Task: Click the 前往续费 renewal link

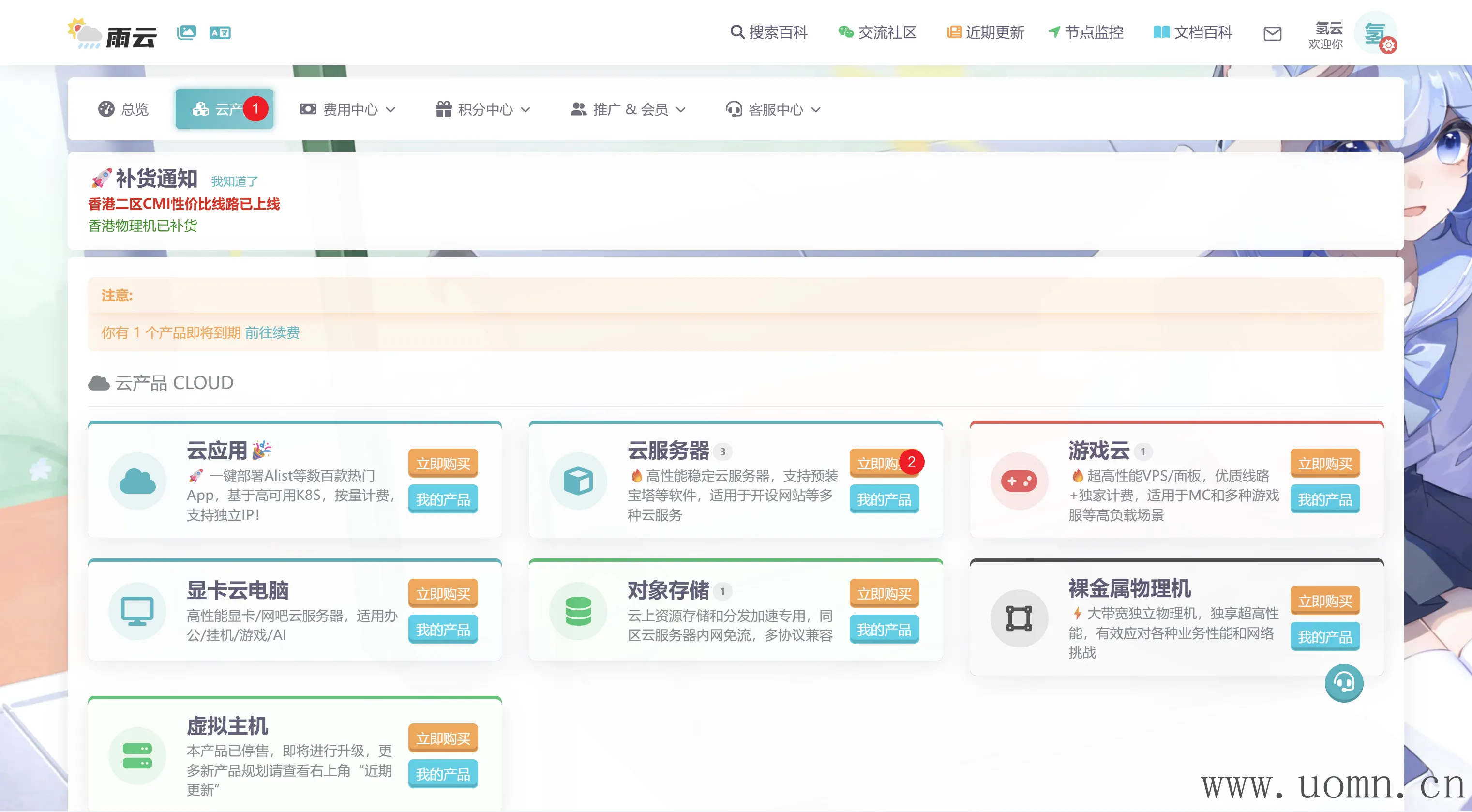Action: [x=272, y=332]
